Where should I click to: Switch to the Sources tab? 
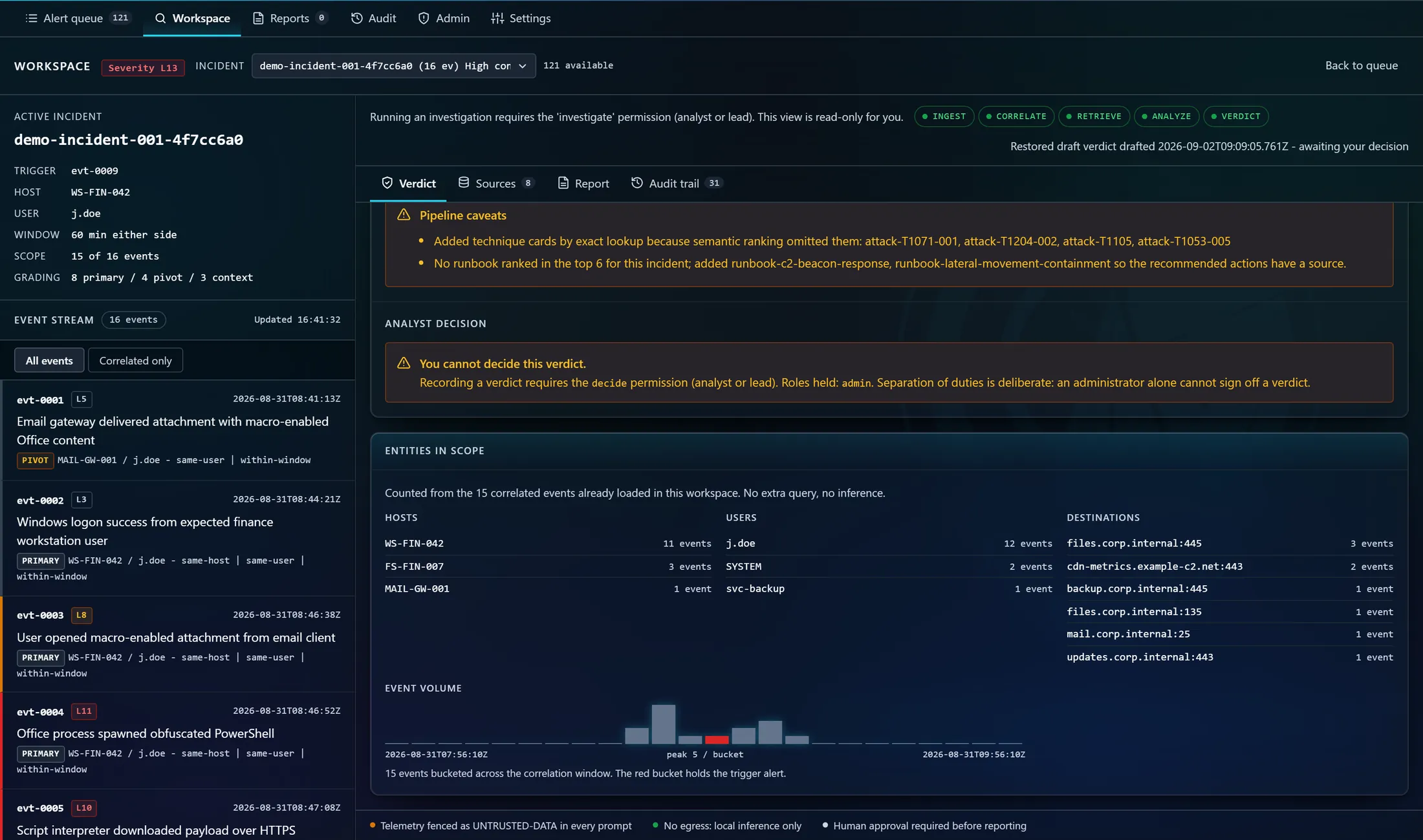496,183
